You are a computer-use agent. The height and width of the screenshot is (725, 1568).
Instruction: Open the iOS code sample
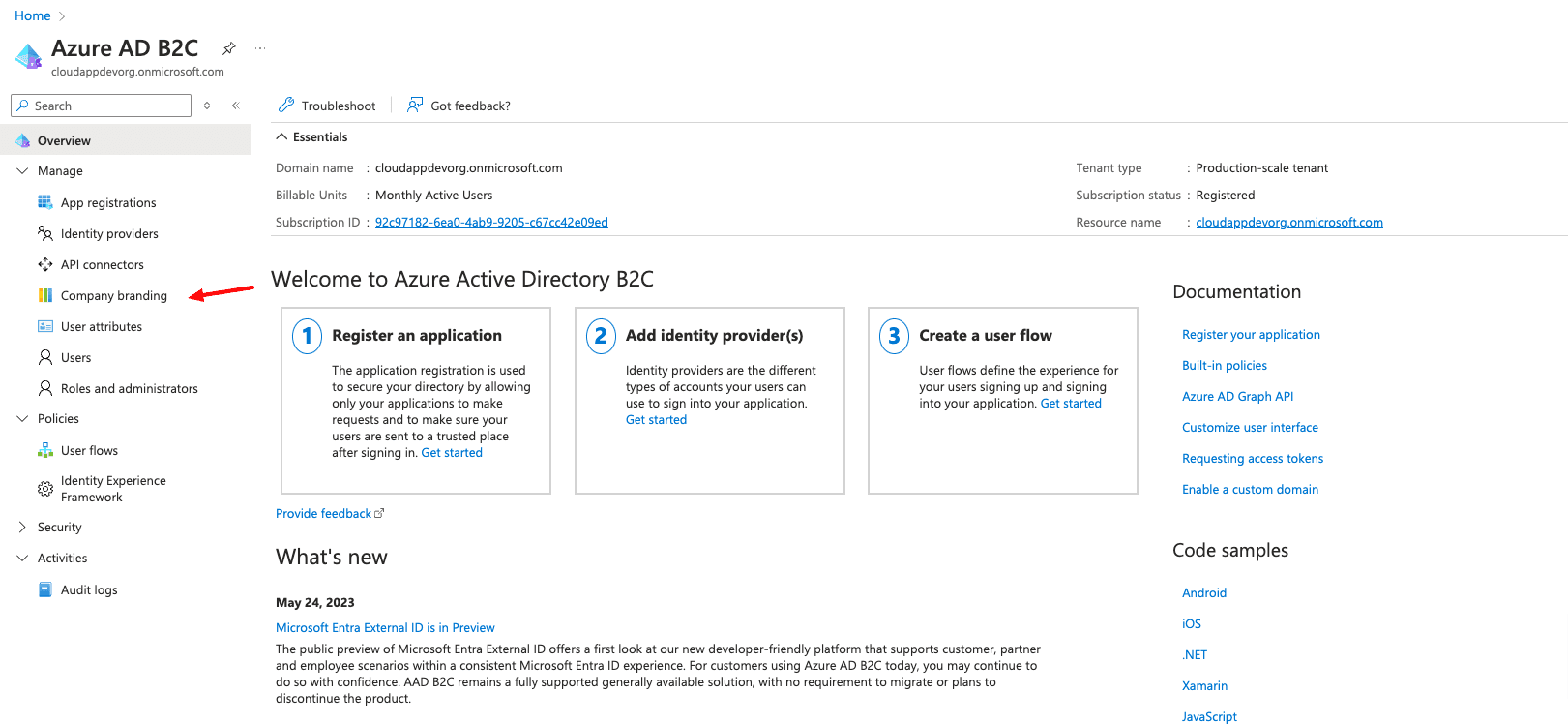click(1192, 623)
